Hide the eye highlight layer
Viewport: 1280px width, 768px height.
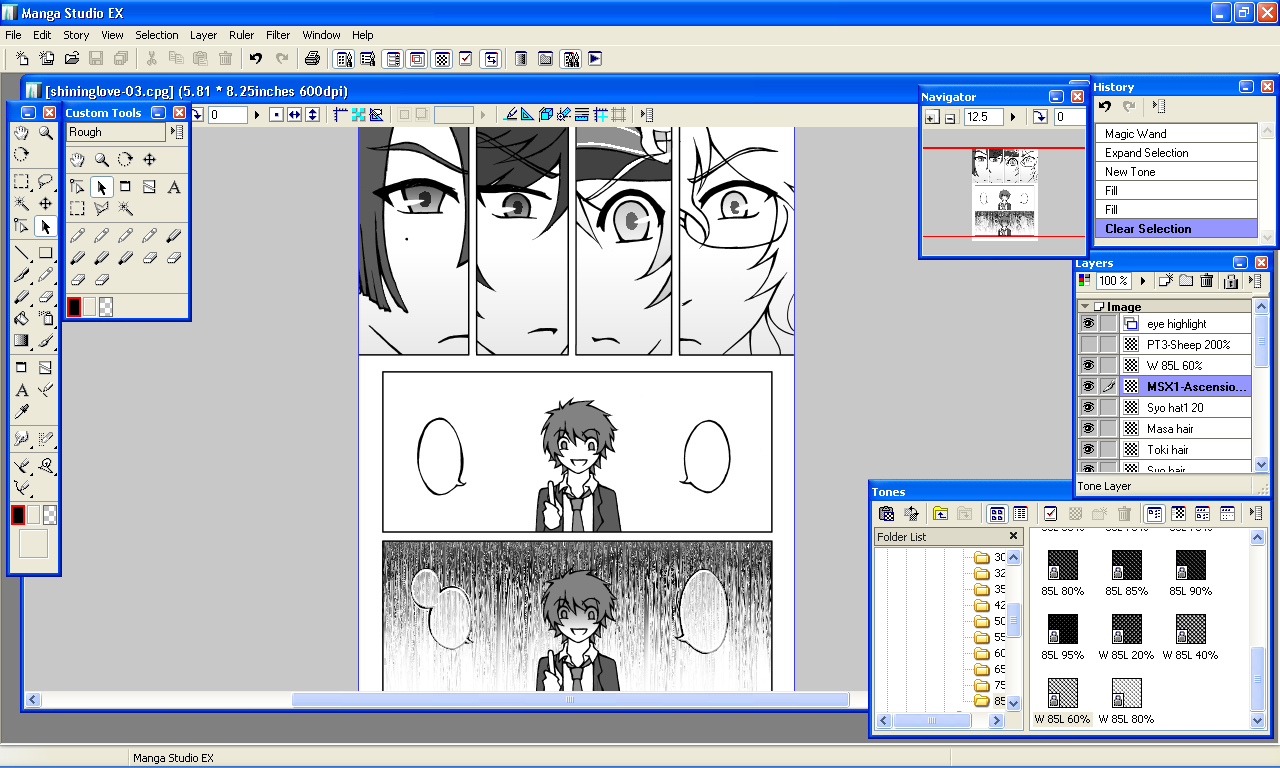click(1088, 324)
